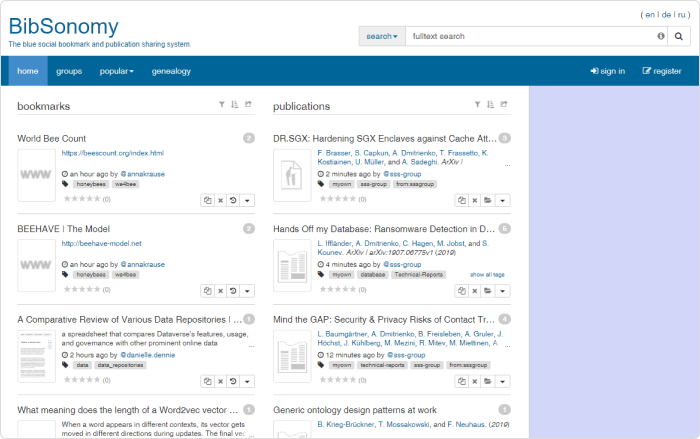
Task: Click X icon on DR.SGX publication
Action: click(x=475, y=201)
